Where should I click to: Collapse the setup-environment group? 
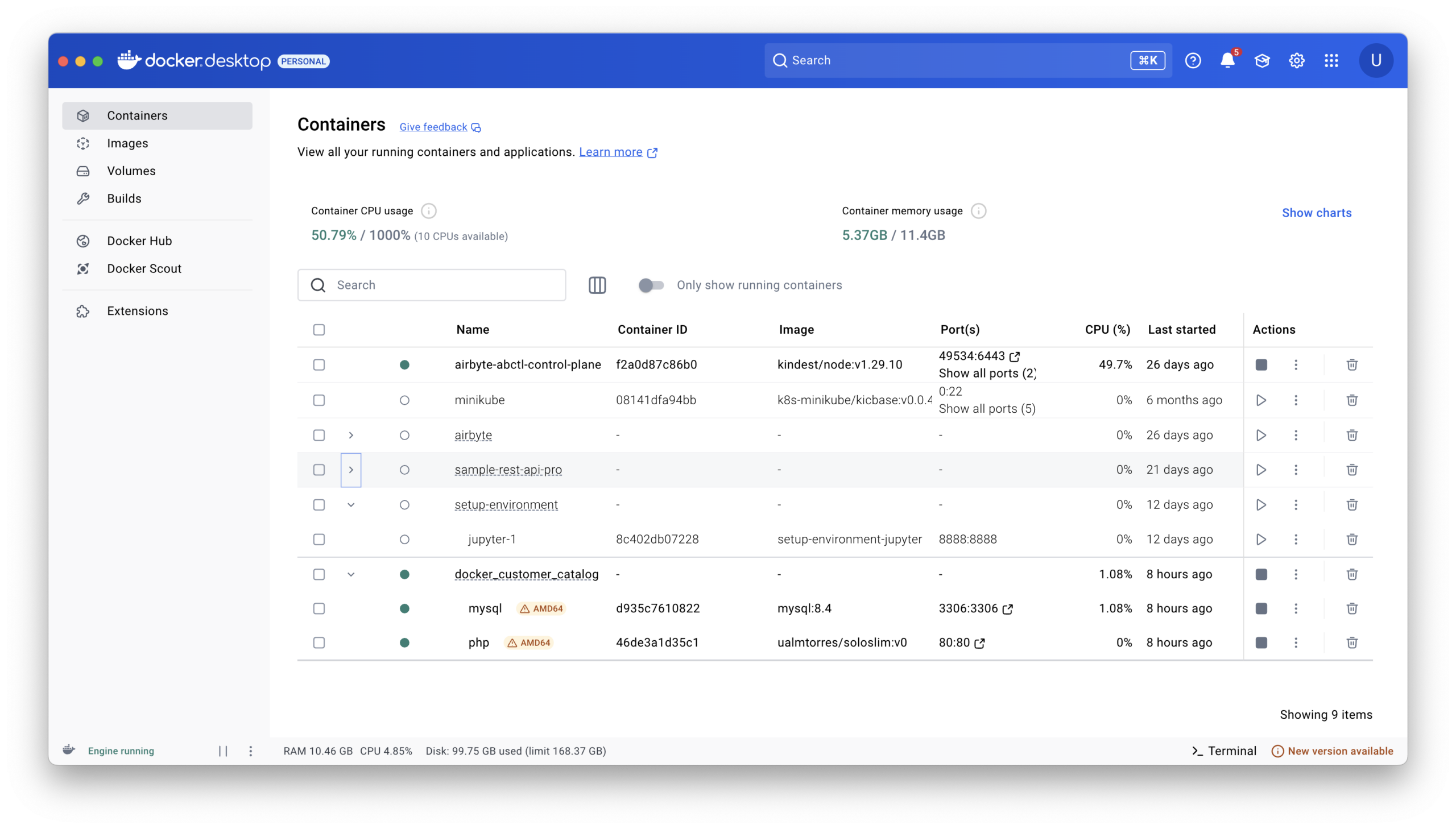(351, 504)
